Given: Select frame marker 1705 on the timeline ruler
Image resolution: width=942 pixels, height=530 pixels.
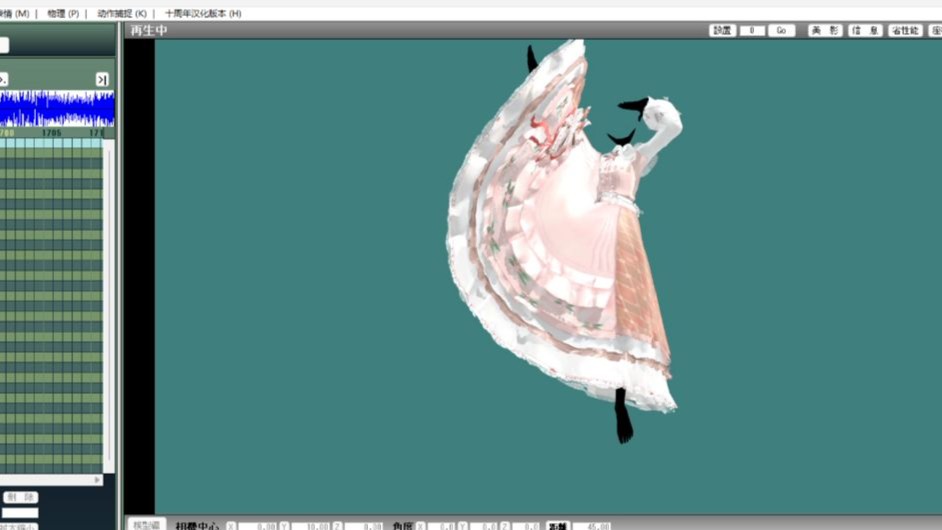Looking at the screenshot, I should click(x=52, y=133).
